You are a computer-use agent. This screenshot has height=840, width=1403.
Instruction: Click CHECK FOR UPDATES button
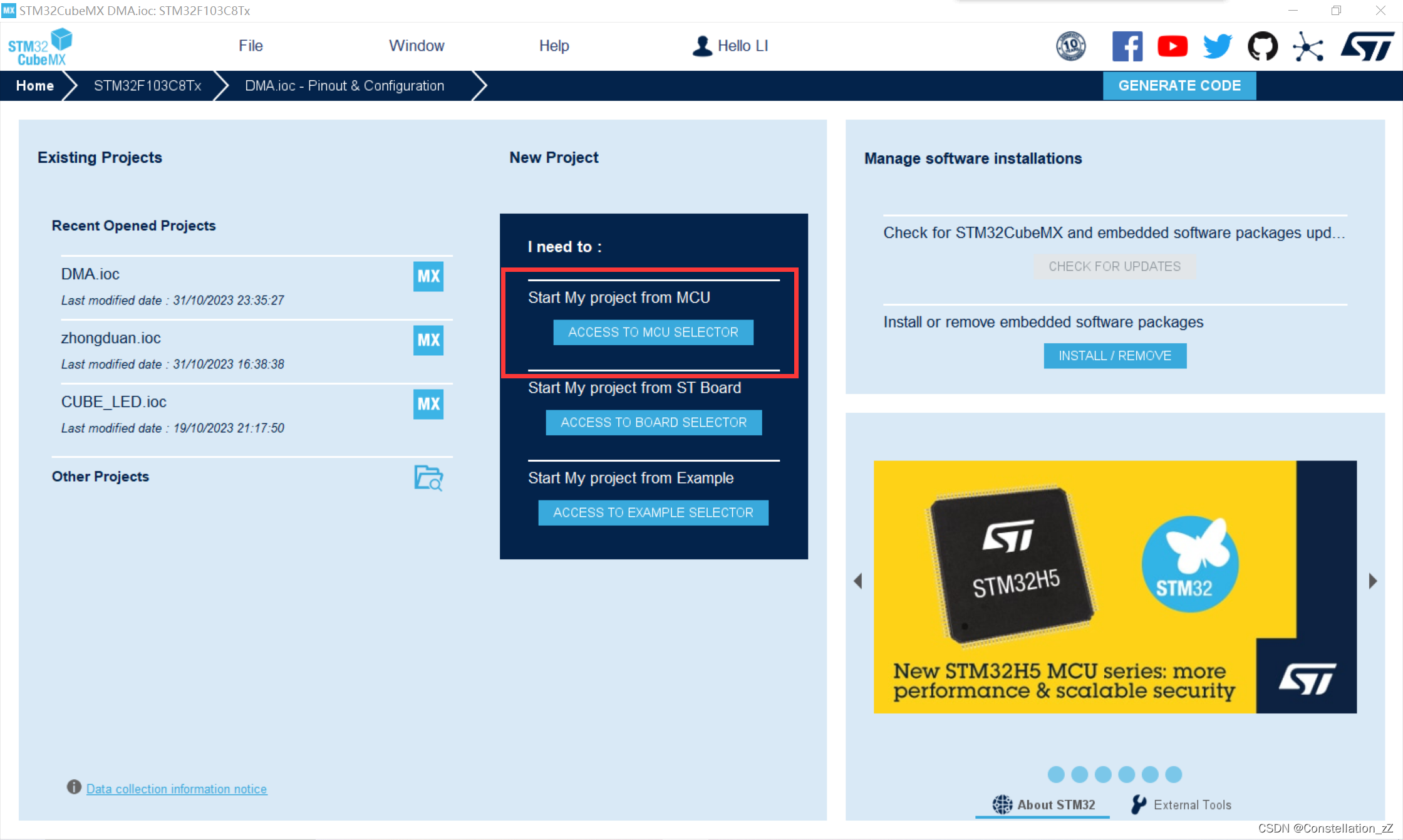tap(1115, 266)
